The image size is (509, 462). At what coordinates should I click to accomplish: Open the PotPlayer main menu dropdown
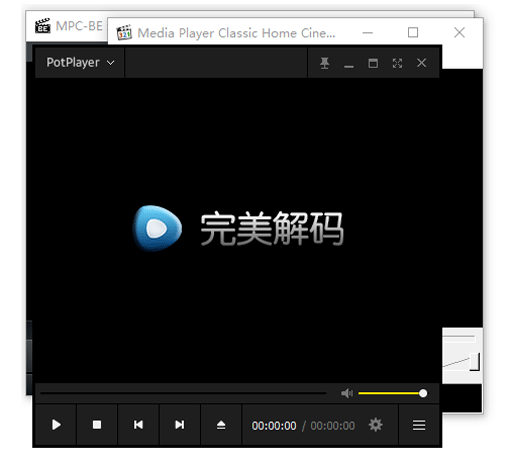coord(80,63)
